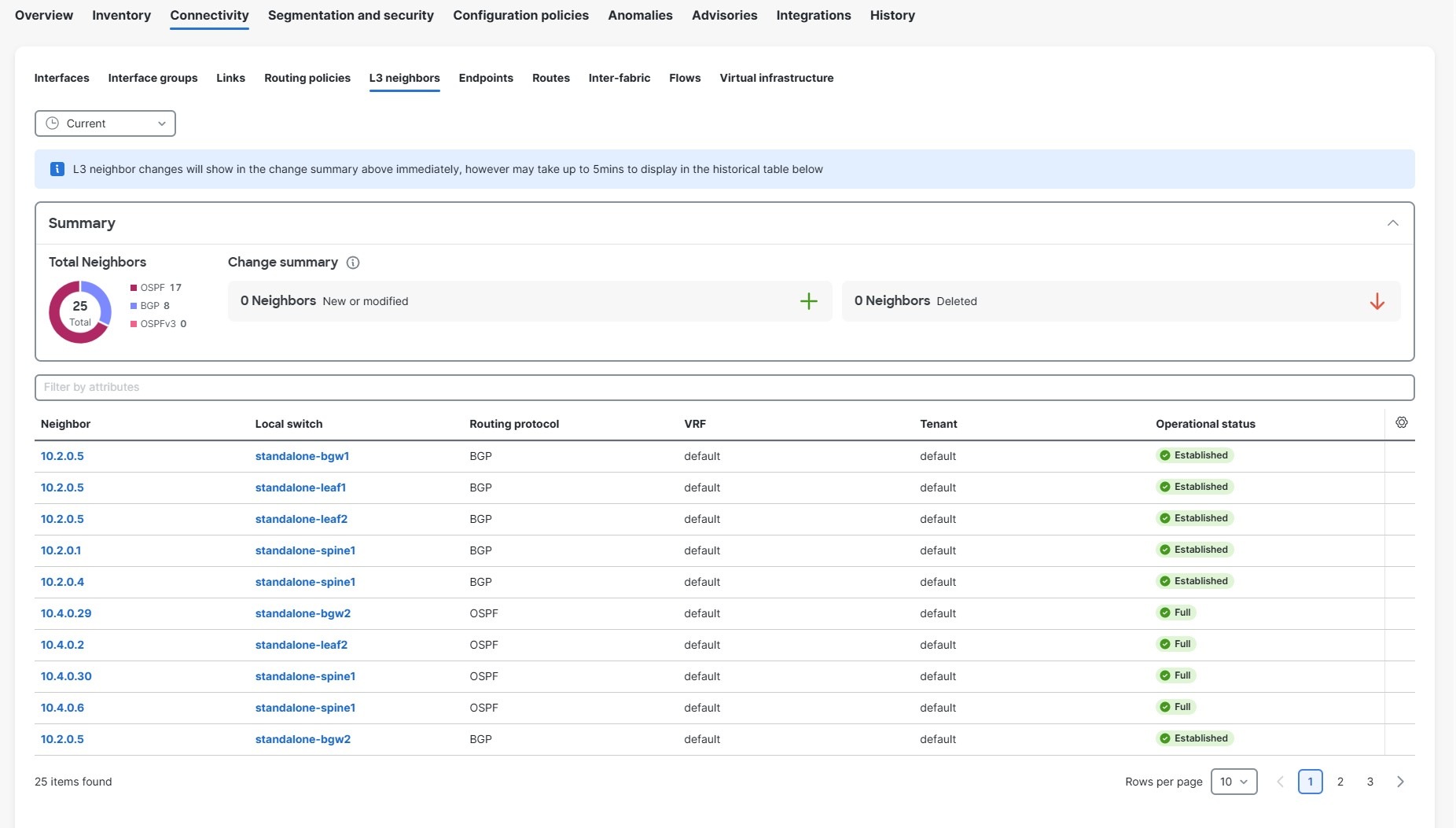Image resolution: width=1456 pixels, height=828 pixels.
Task: Click the red down arrow for deleted neighbors
Action: [1377, 301]
